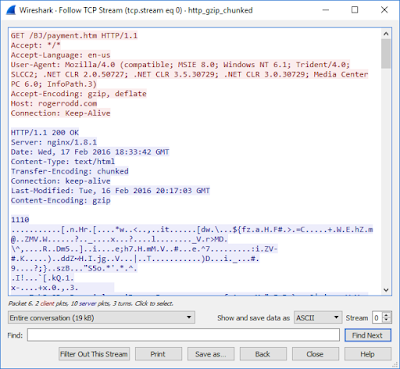Click the Connection: Keep-Alive request line

[60, 113]
